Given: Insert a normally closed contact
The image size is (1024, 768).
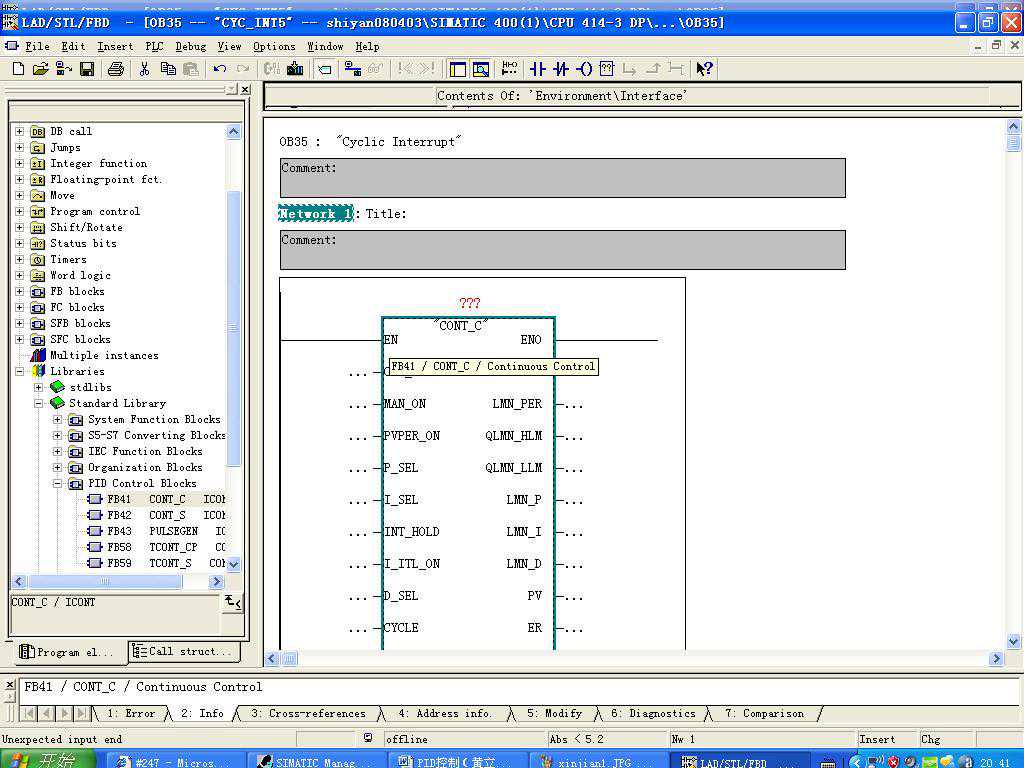Looking at the screenshot, I should [561, 69].
